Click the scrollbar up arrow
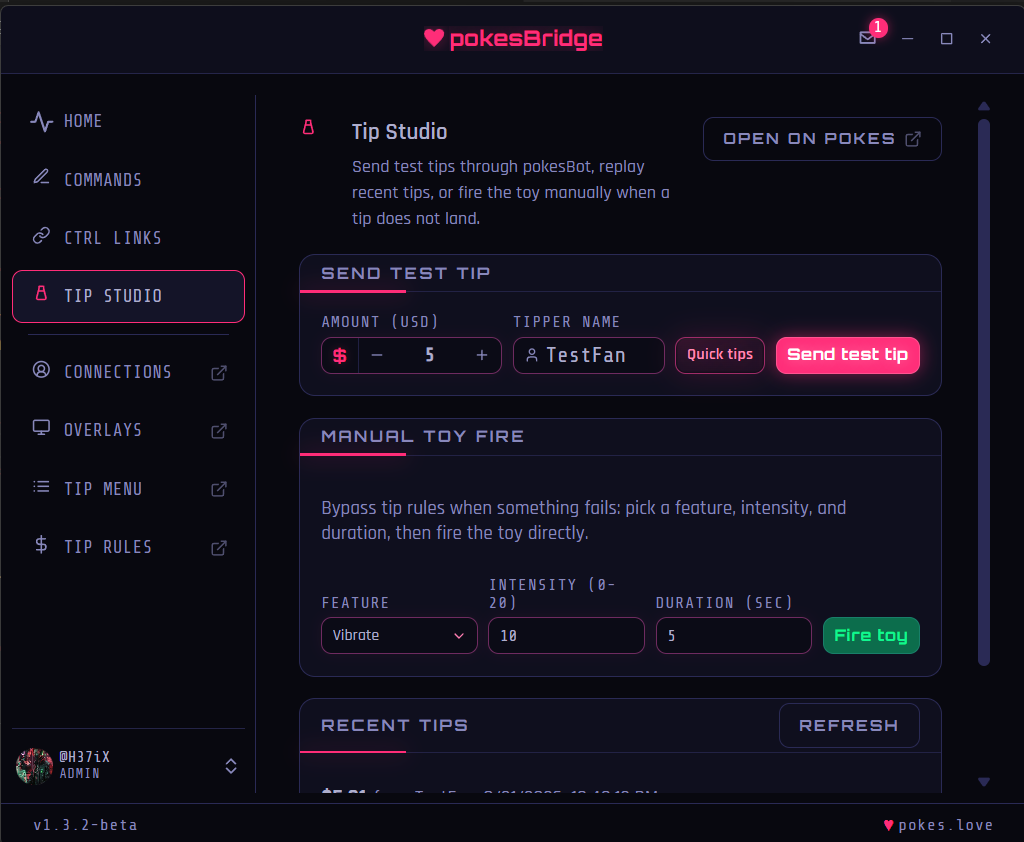Image resolution: width=1024 pixels, height=842 pixels. point(984,106)
